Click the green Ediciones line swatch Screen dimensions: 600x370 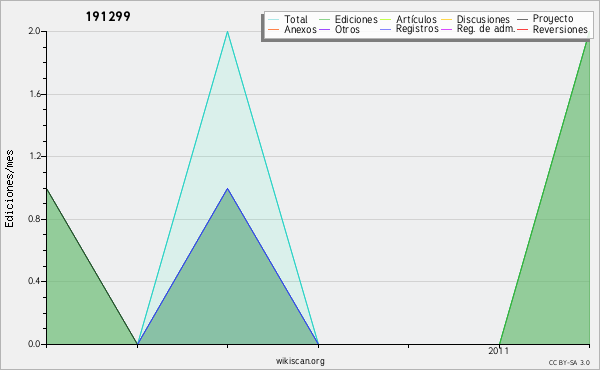(324, 20)
